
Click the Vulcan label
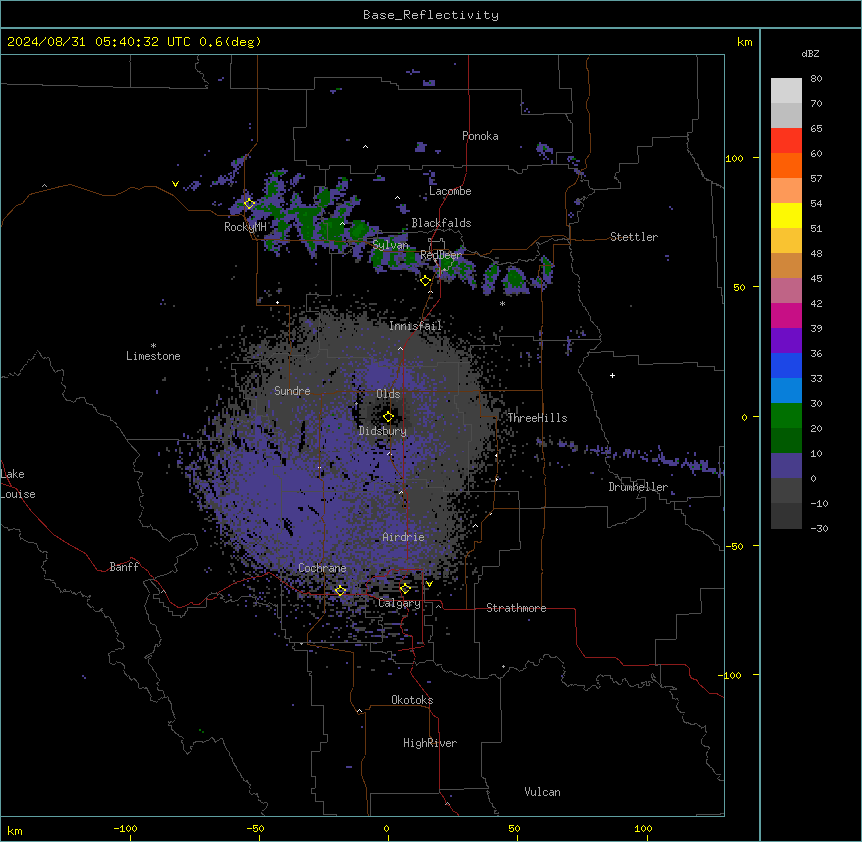[x=543, y=792]
